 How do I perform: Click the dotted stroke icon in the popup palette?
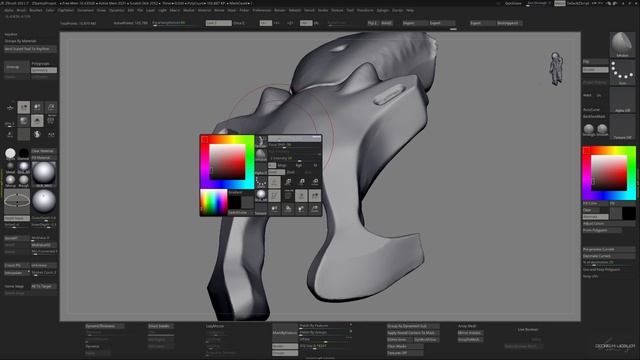[261, 182]
